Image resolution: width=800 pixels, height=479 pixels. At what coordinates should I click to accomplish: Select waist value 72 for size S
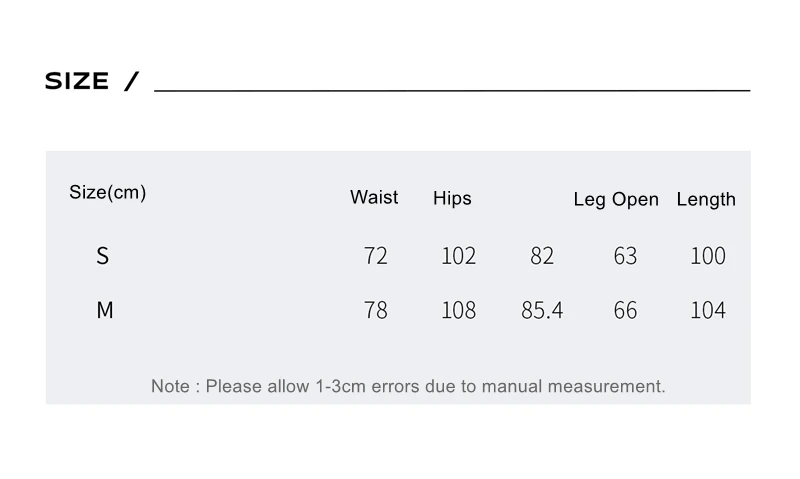pos(376,256)
